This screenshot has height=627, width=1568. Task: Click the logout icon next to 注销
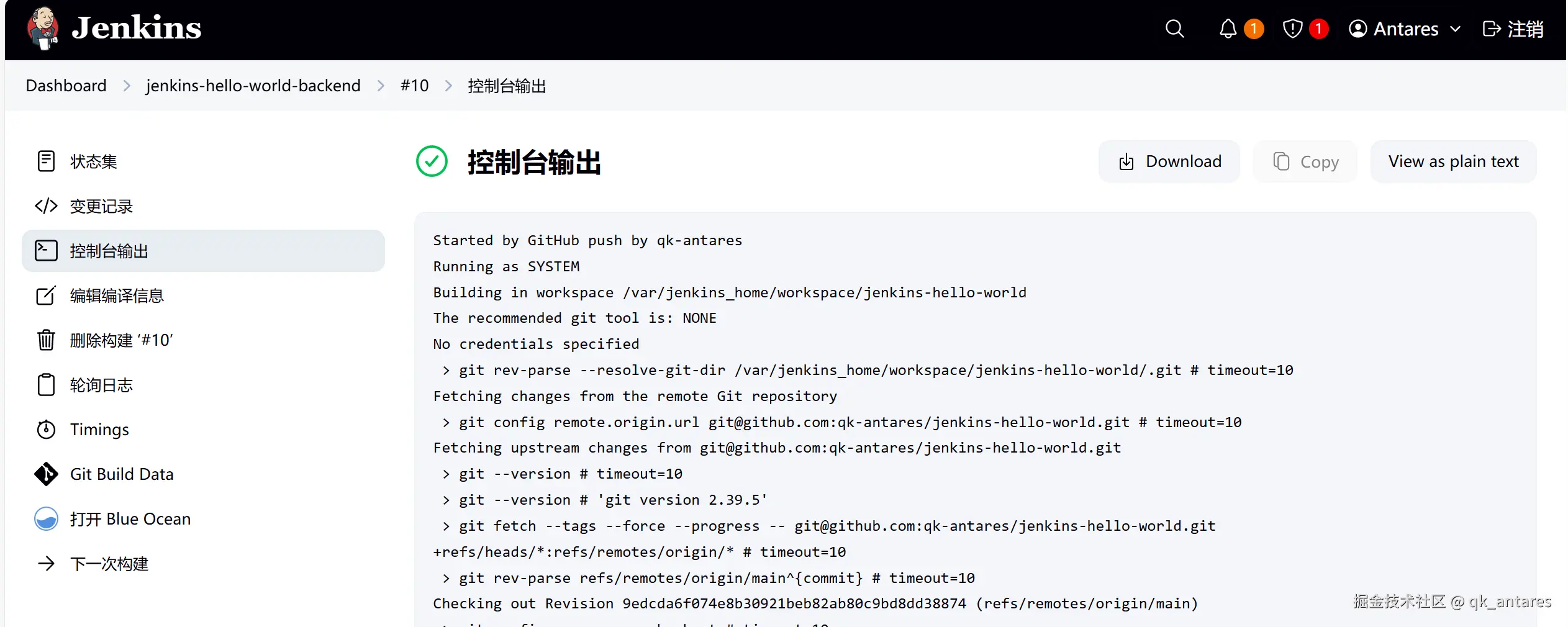click(1491, 29)
